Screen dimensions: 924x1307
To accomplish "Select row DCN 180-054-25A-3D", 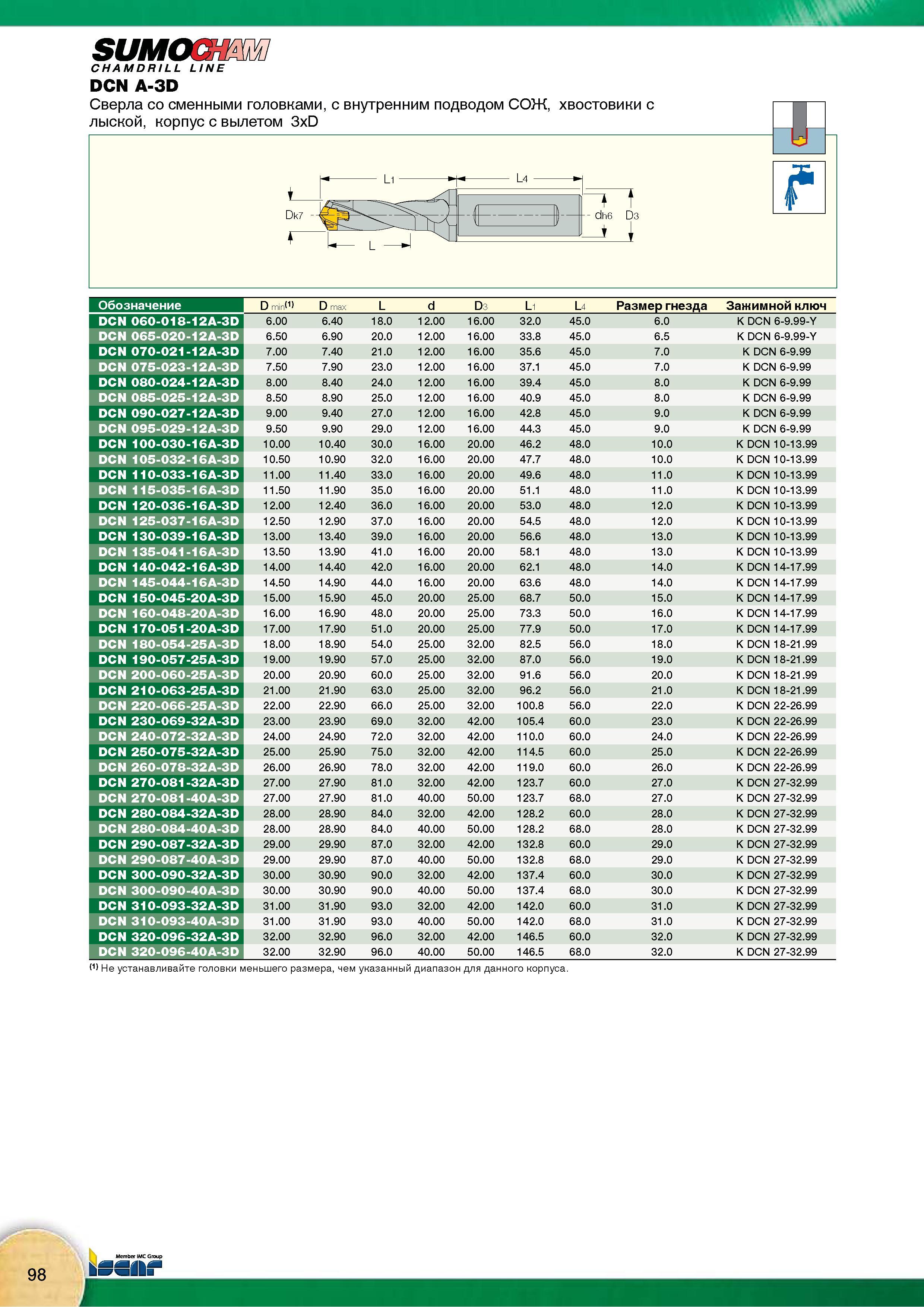I will pos(462,644).
